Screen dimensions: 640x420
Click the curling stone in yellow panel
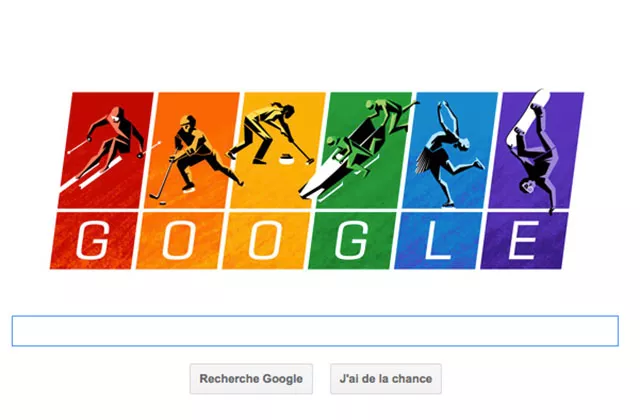tap(287, 160)
